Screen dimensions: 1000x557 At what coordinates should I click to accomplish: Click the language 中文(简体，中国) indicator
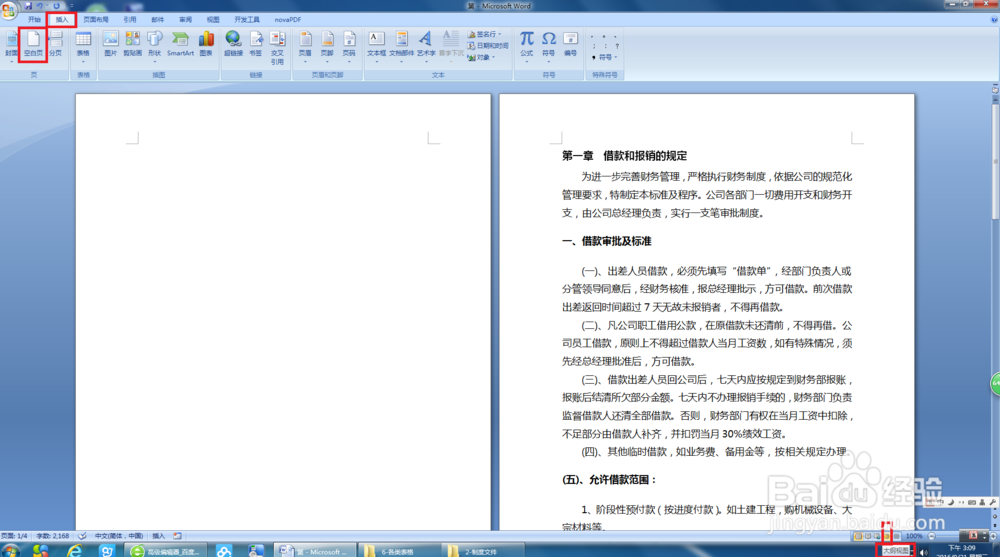[119, 536]
